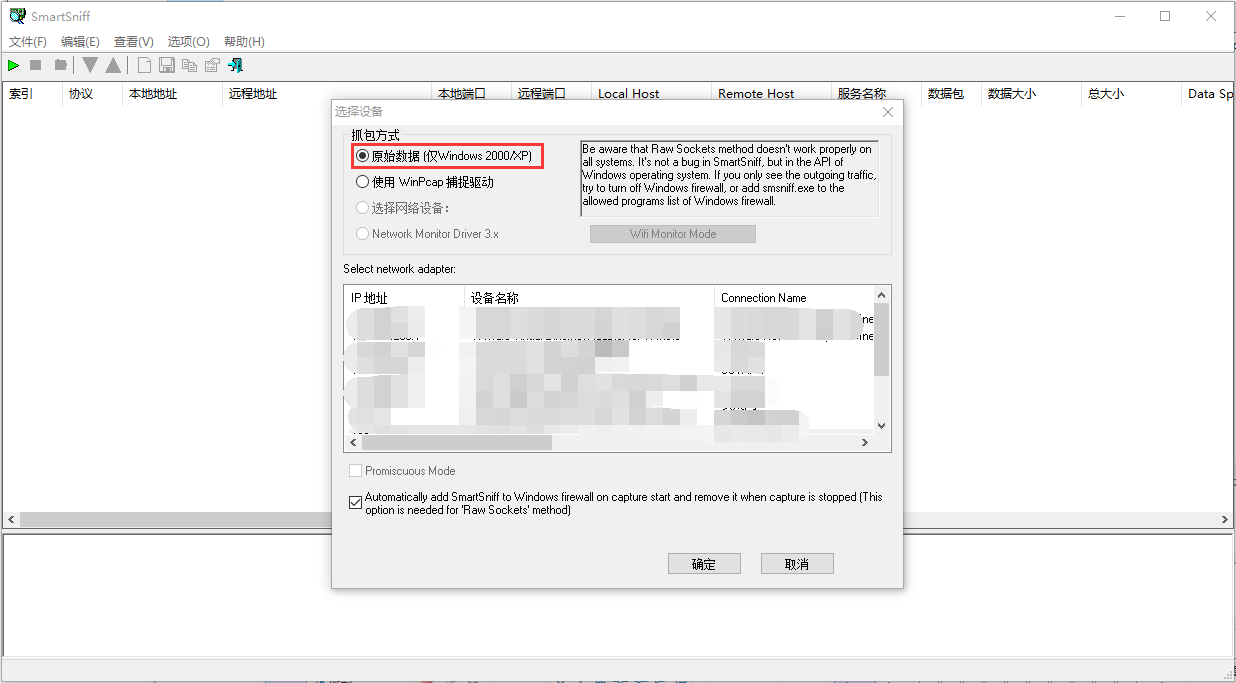Click the 服务名称 column header

[877, 93]
